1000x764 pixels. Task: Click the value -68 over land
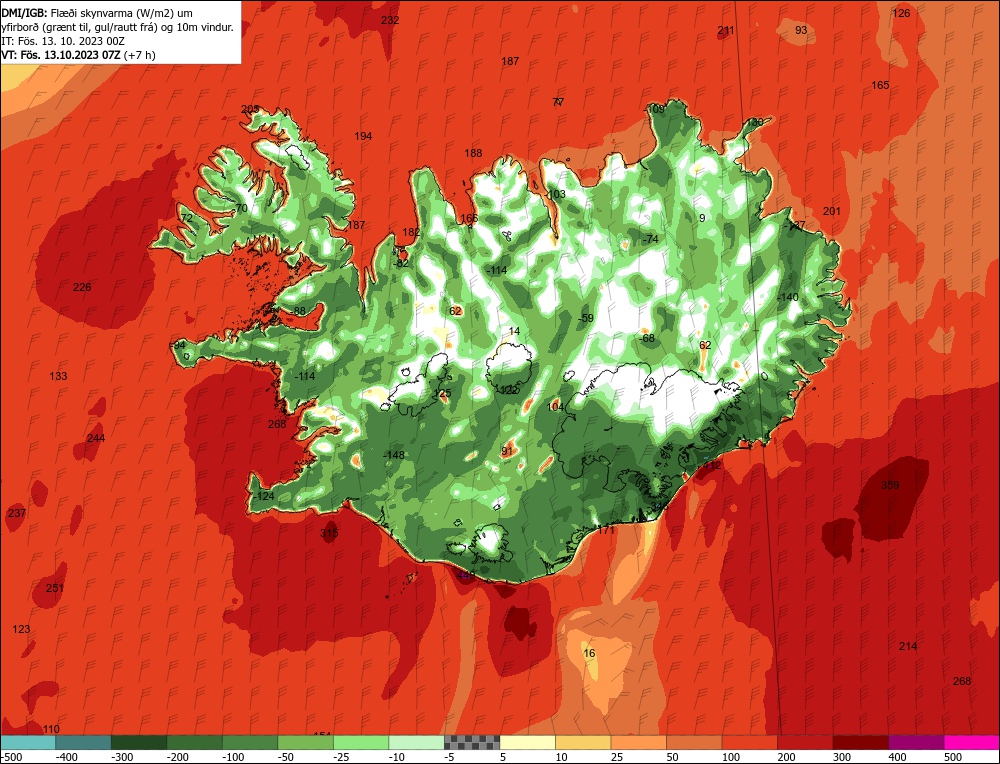click(x=647, y=338)
